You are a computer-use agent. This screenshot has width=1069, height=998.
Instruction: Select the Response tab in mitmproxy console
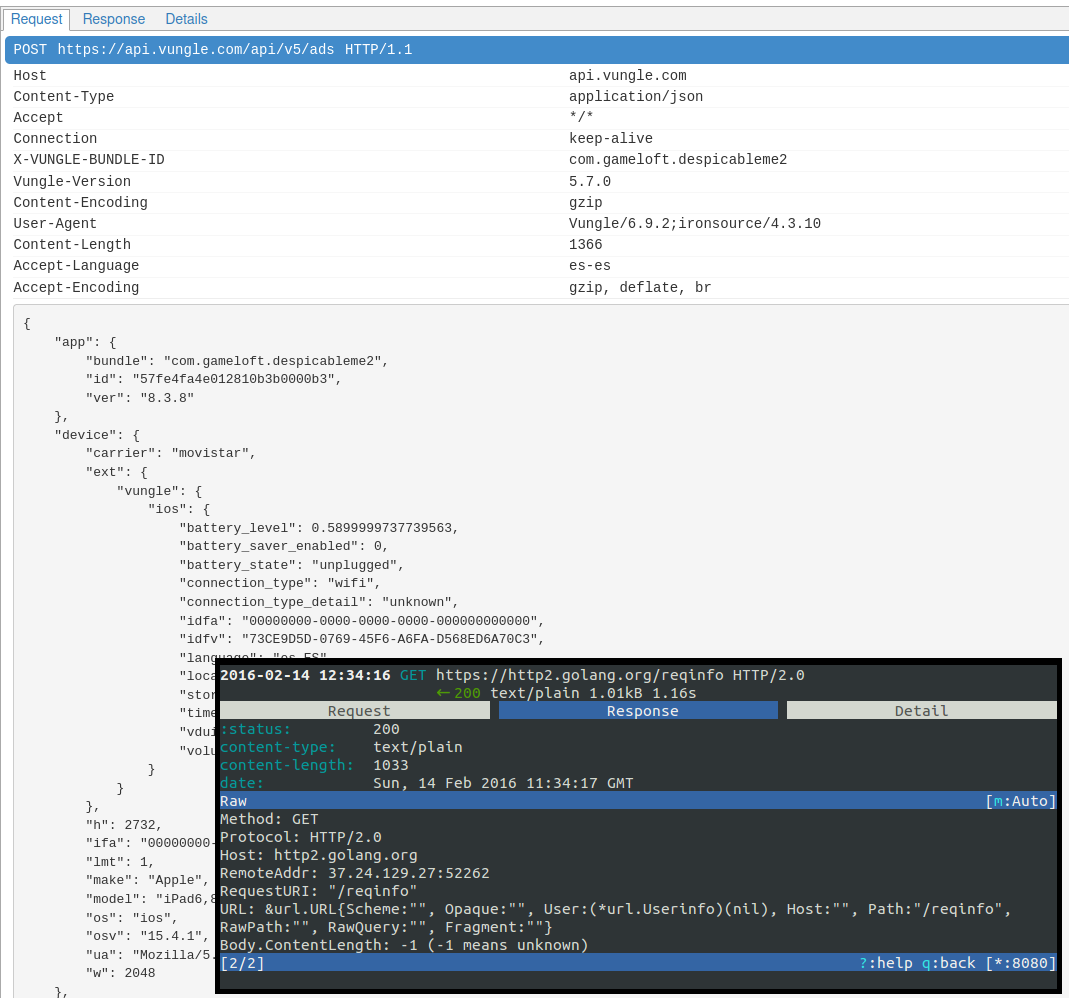click(x=638, y=711)
